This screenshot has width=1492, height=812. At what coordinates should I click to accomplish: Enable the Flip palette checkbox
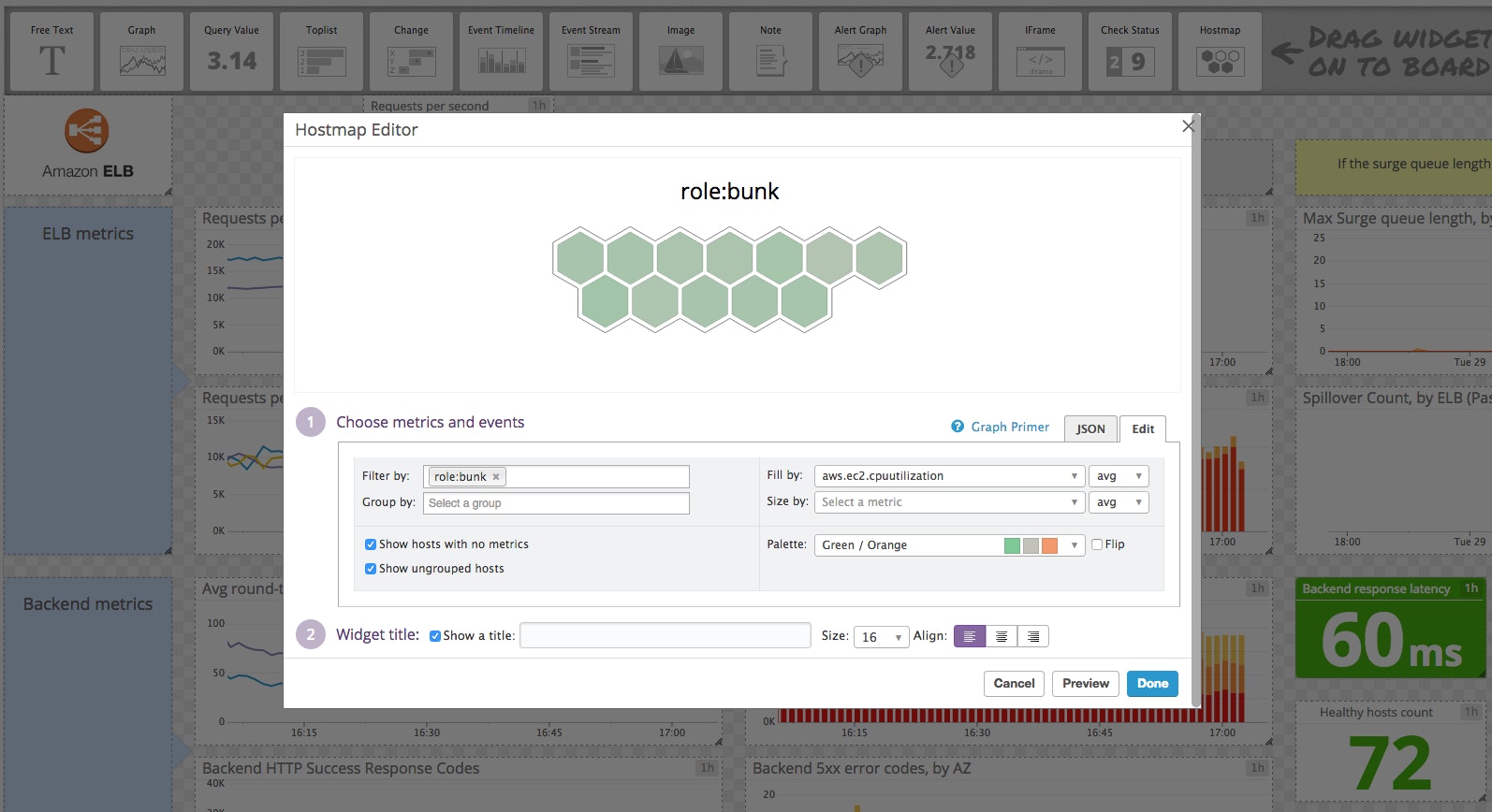click(x=1097, y=544)
